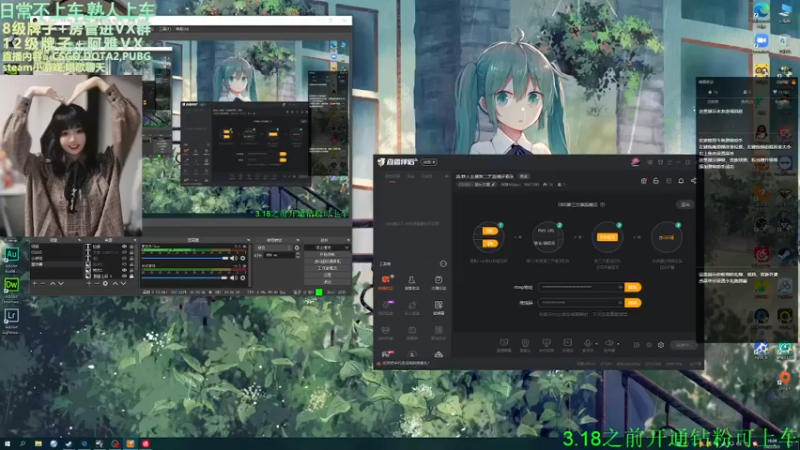This screenshot has width=800, height=450.
Task: Click Settings (设置) button in OBS controls
Action: click(327, 274)
